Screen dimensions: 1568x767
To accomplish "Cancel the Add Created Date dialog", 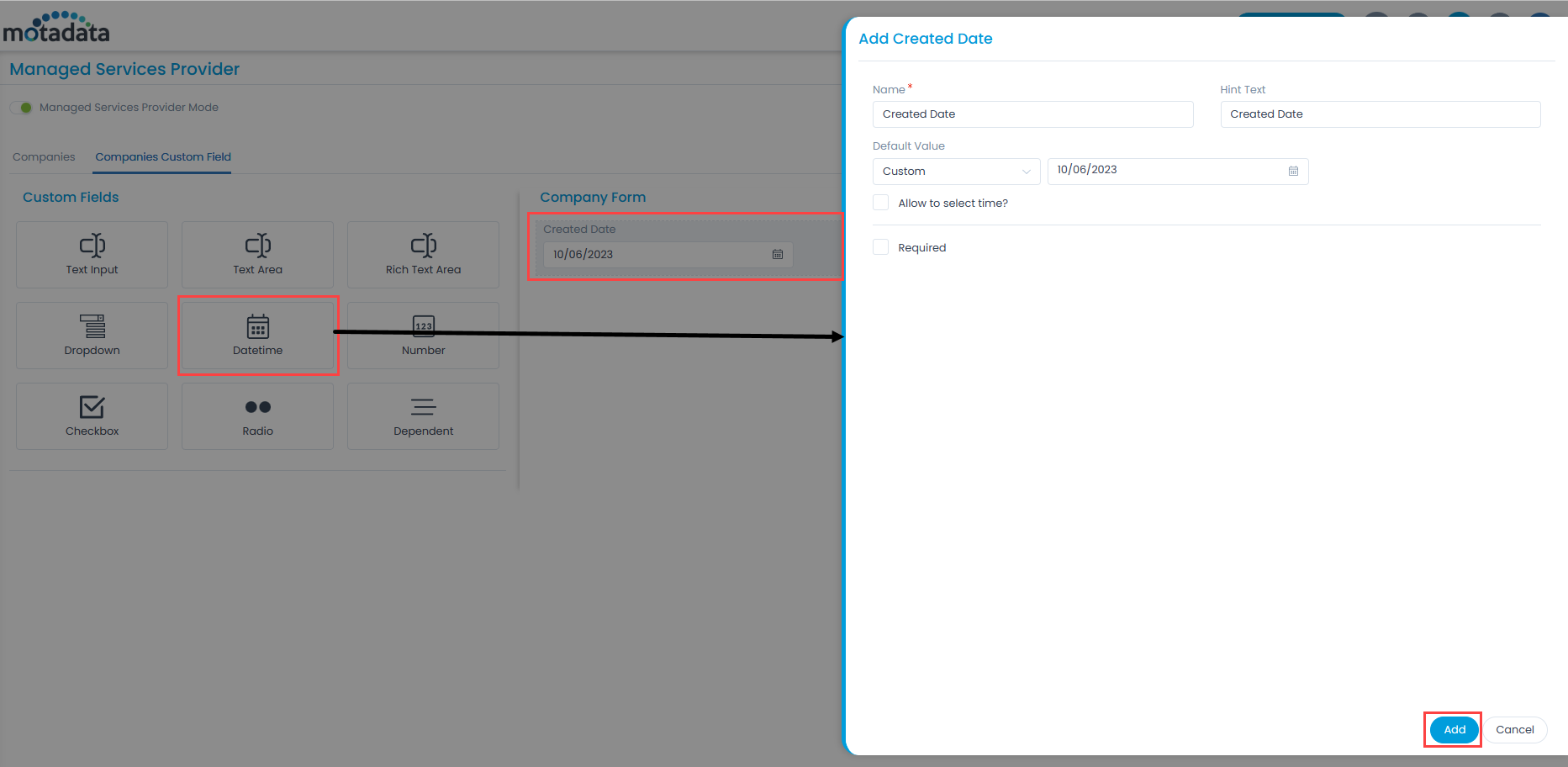I will click(1514, 729).
